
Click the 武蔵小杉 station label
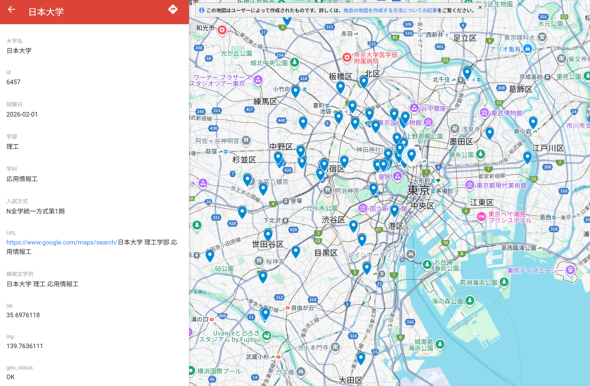(x=257, y=357)
